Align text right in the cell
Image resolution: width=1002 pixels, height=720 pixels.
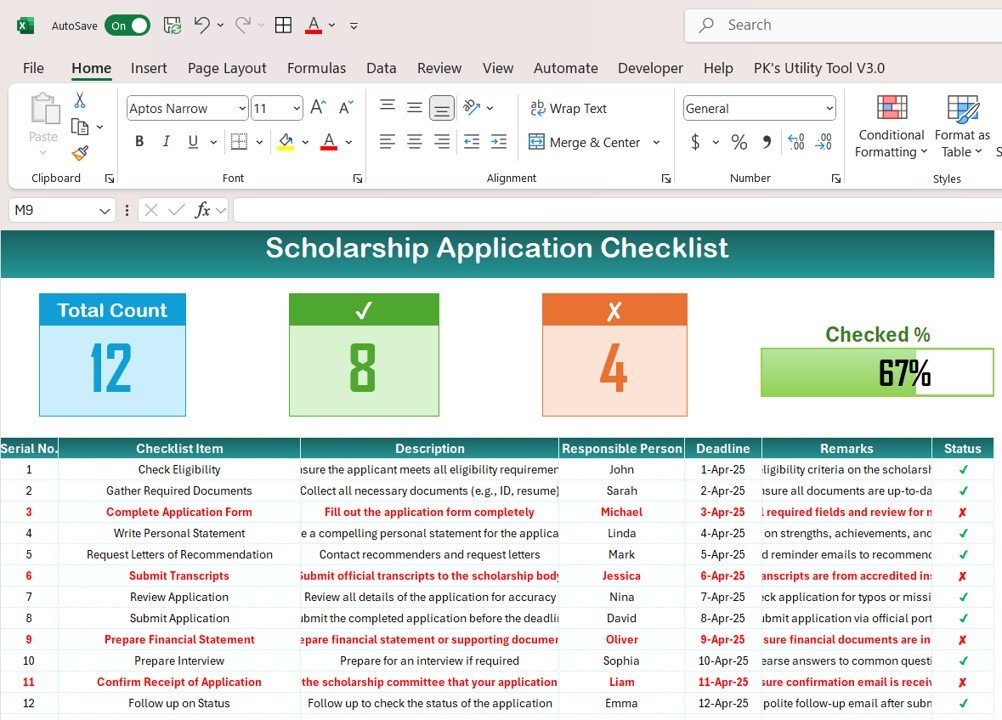(x=442, y=141)
